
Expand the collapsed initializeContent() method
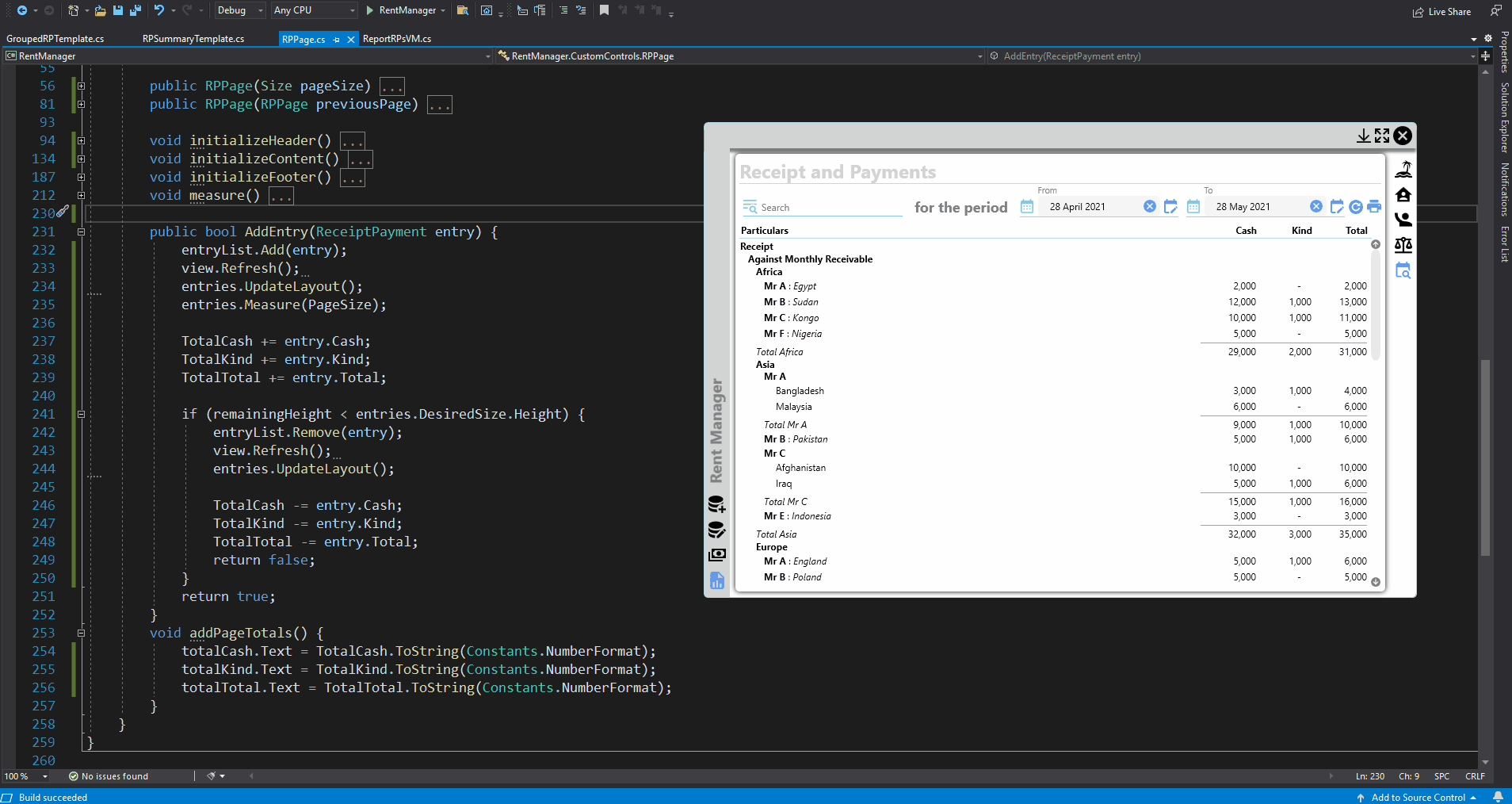(x=81, y=159)
